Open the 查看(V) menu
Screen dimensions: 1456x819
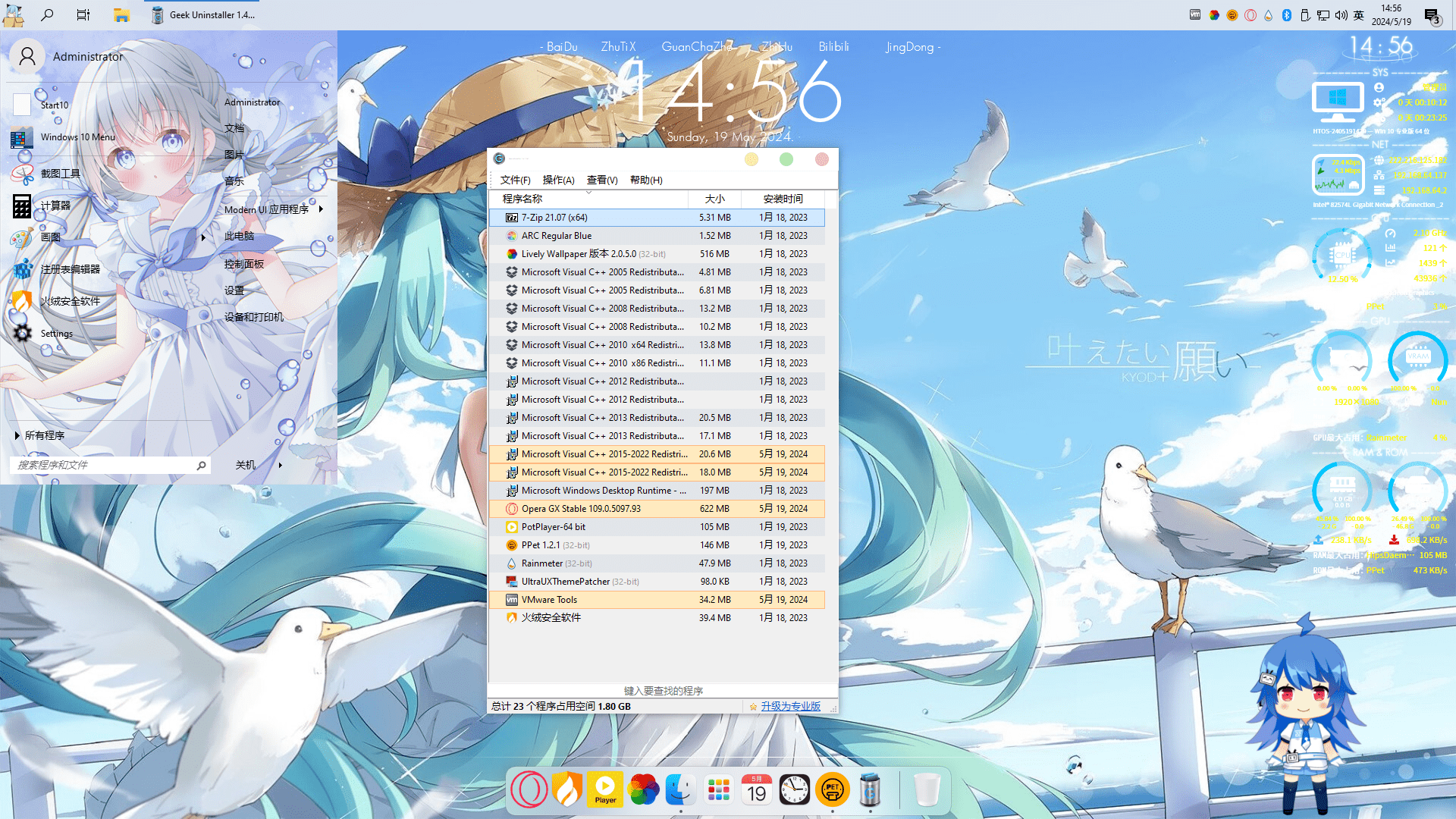click(x=602, y=180)
